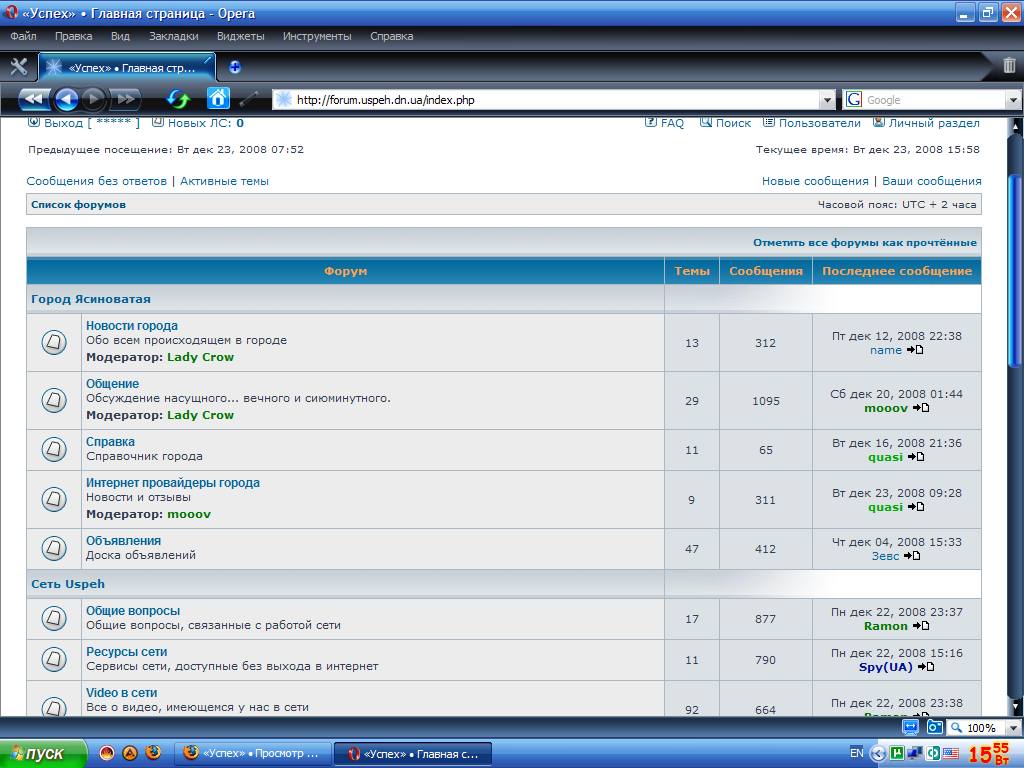Open a new tab with plus icon
Screen dimensions: 1024x768
point(235,67)
